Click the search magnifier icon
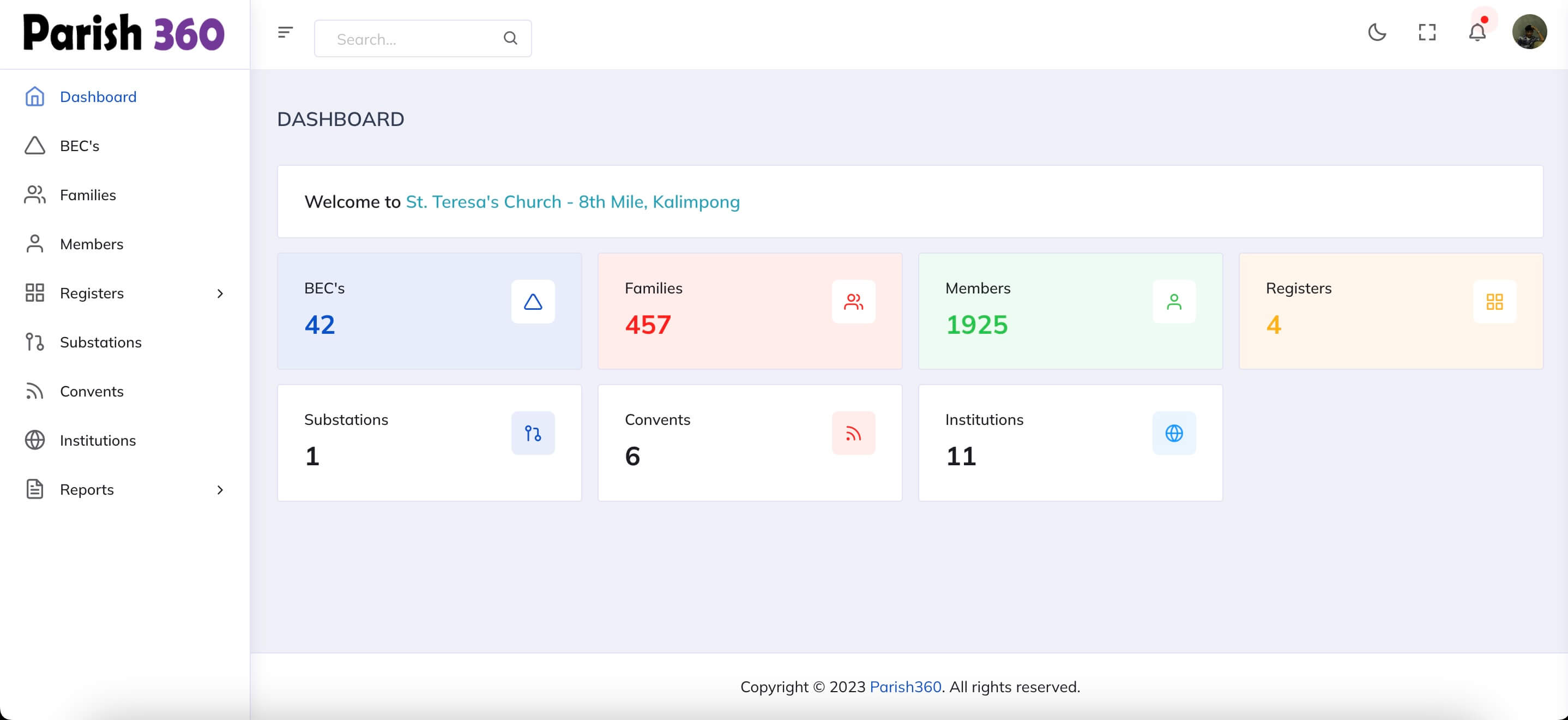Viewport: 1568px width, 720px height. pyautogui.click(x=510, y=38)
